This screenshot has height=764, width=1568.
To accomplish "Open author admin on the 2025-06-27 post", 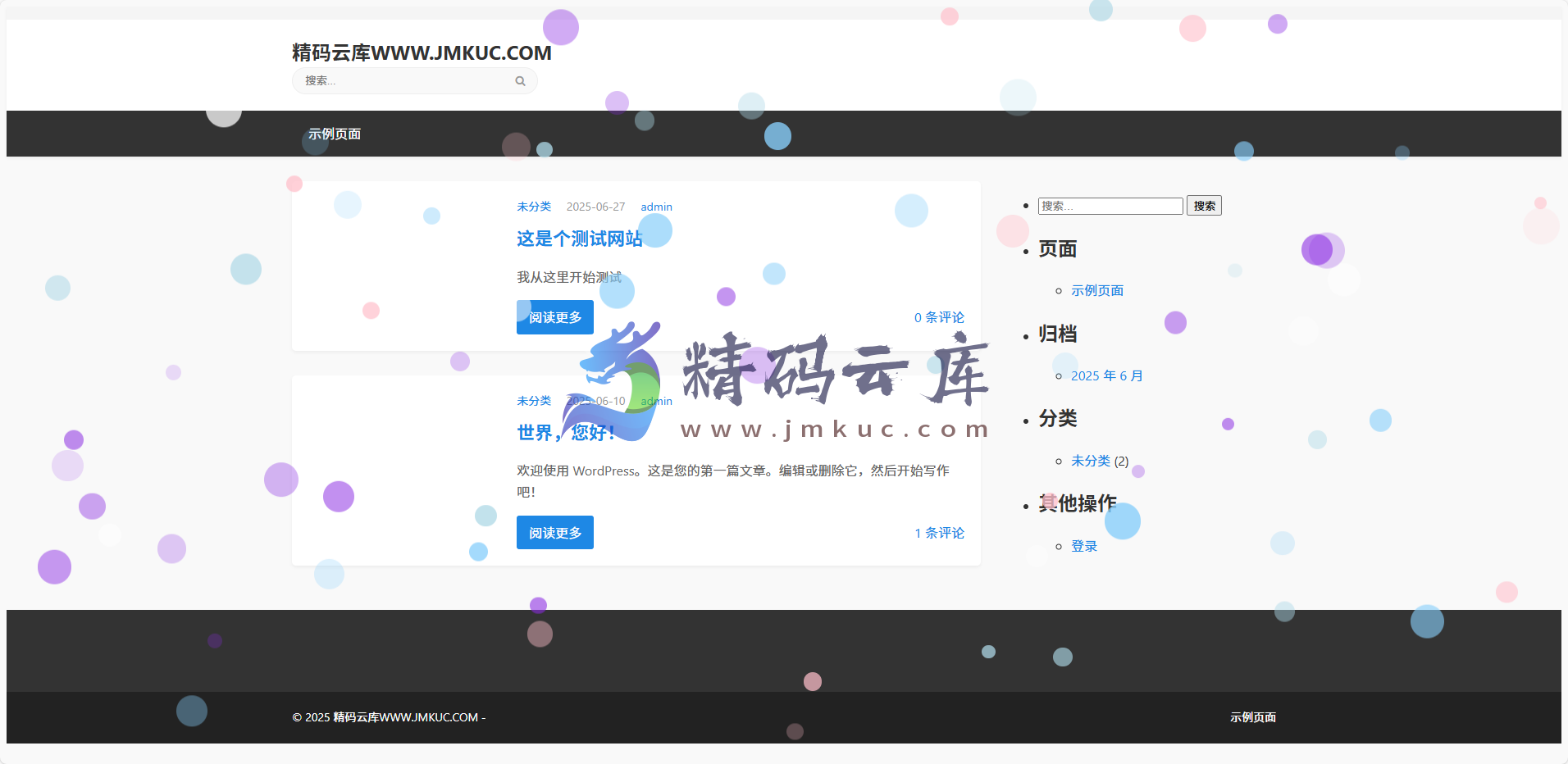I will point(656,207).
